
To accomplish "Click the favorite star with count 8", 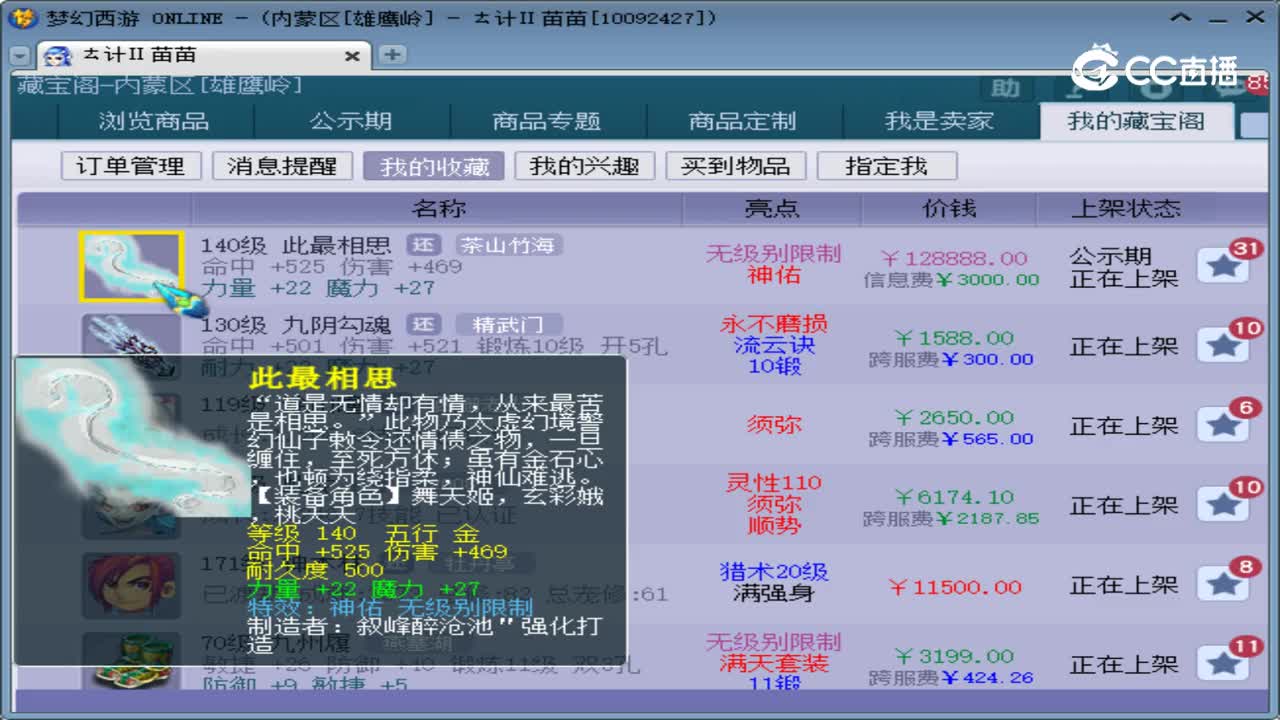I will (1222, 584).
